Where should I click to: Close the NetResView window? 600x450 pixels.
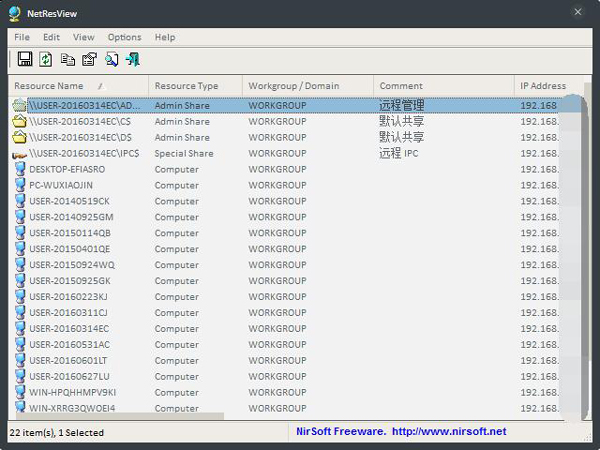[578, 12]
